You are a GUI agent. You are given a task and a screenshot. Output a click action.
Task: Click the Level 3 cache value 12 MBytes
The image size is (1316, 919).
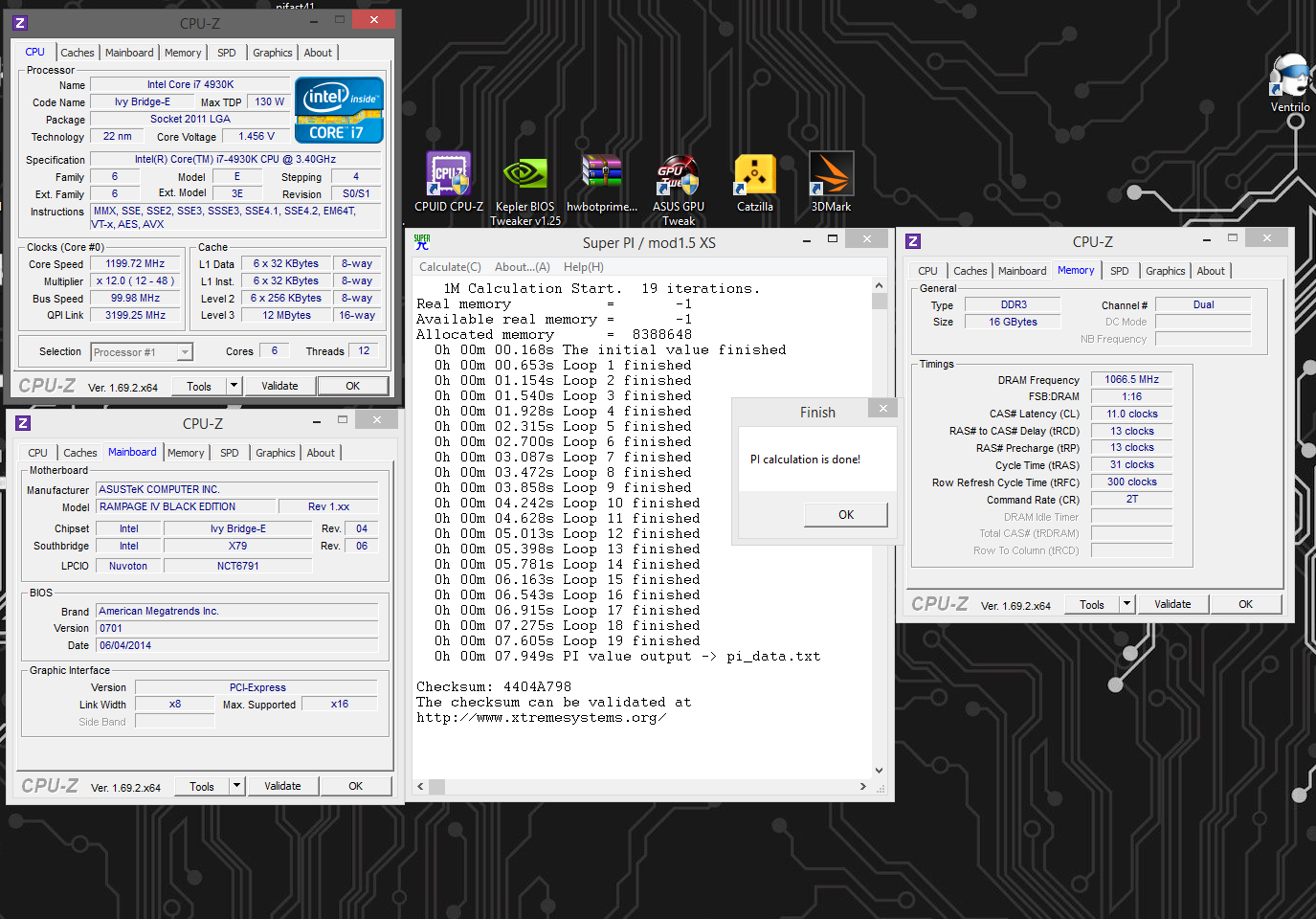286,315
